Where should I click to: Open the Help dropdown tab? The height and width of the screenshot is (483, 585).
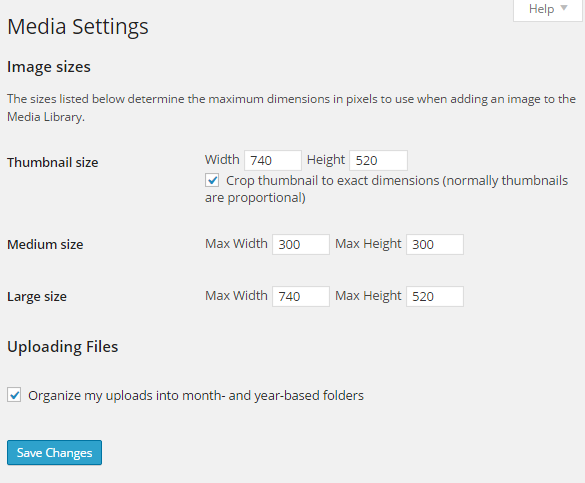pyautogui.click(x=548, y=10)
